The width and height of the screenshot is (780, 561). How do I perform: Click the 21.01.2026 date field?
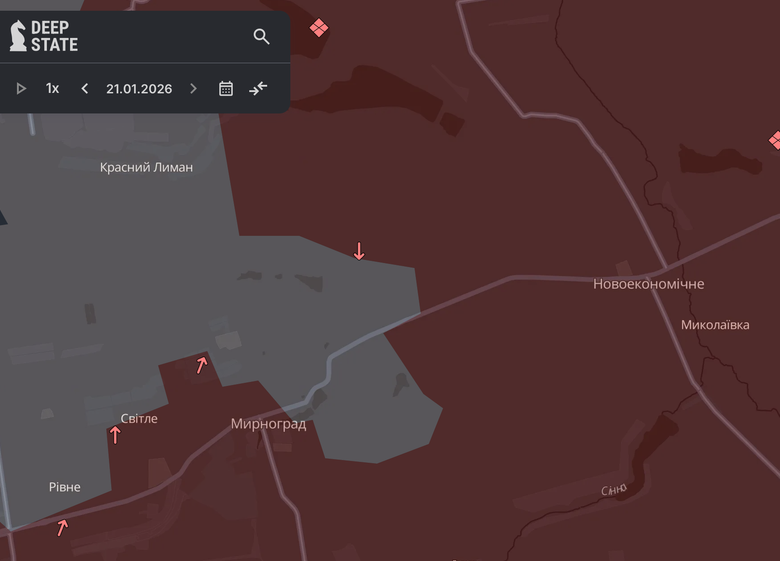click(139, 89)
